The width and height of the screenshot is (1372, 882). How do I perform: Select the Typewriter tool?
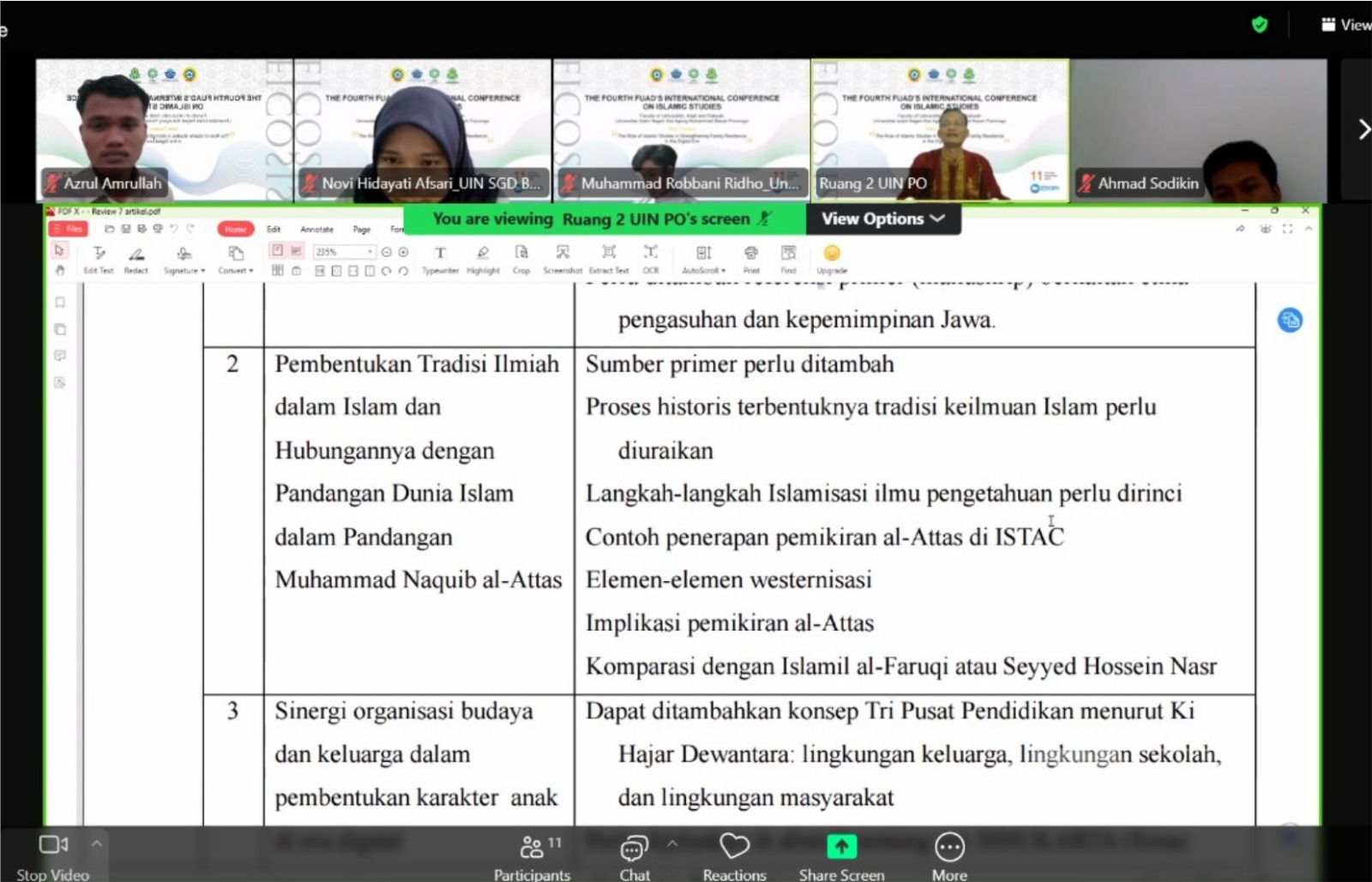440,257
